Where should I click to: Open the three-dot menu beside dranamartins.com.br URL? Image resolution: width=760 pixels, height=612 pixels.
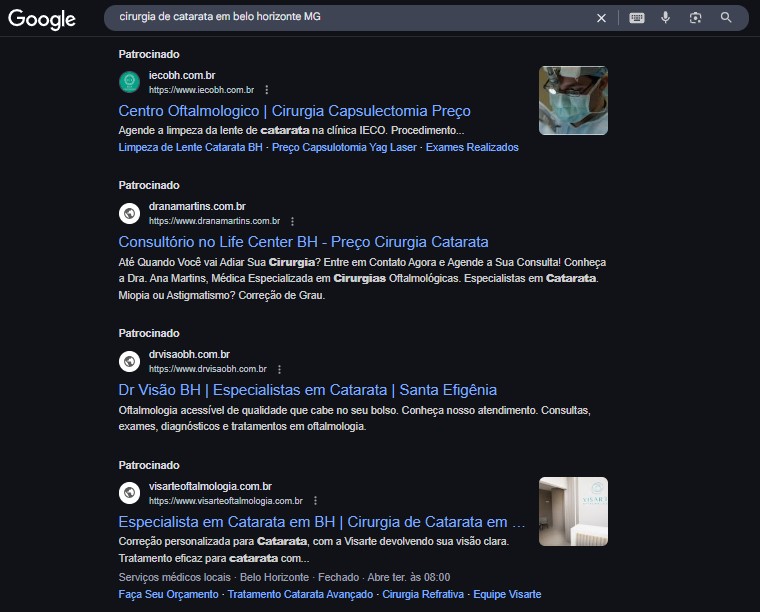[x=292, y=221]
